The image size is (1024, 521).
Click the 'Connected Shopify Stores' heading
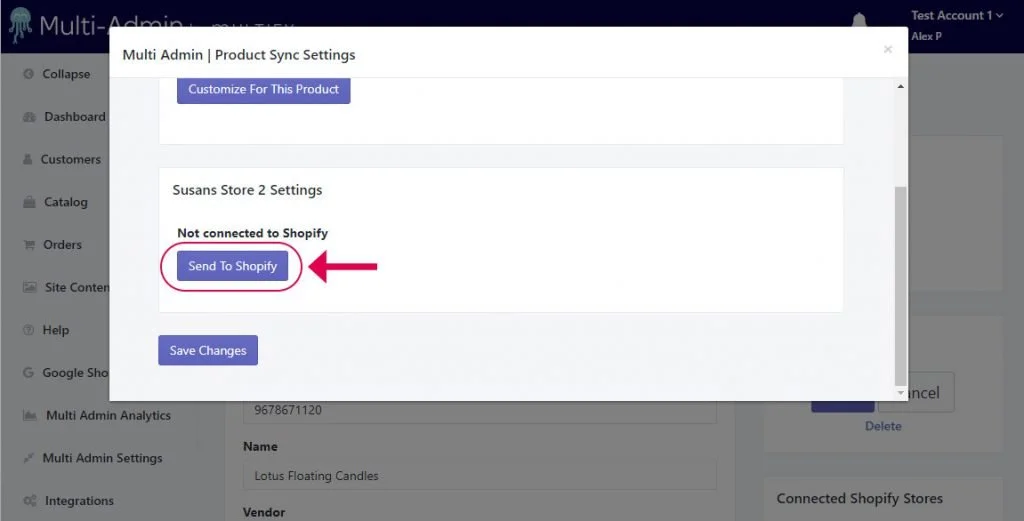pos(859,498)
